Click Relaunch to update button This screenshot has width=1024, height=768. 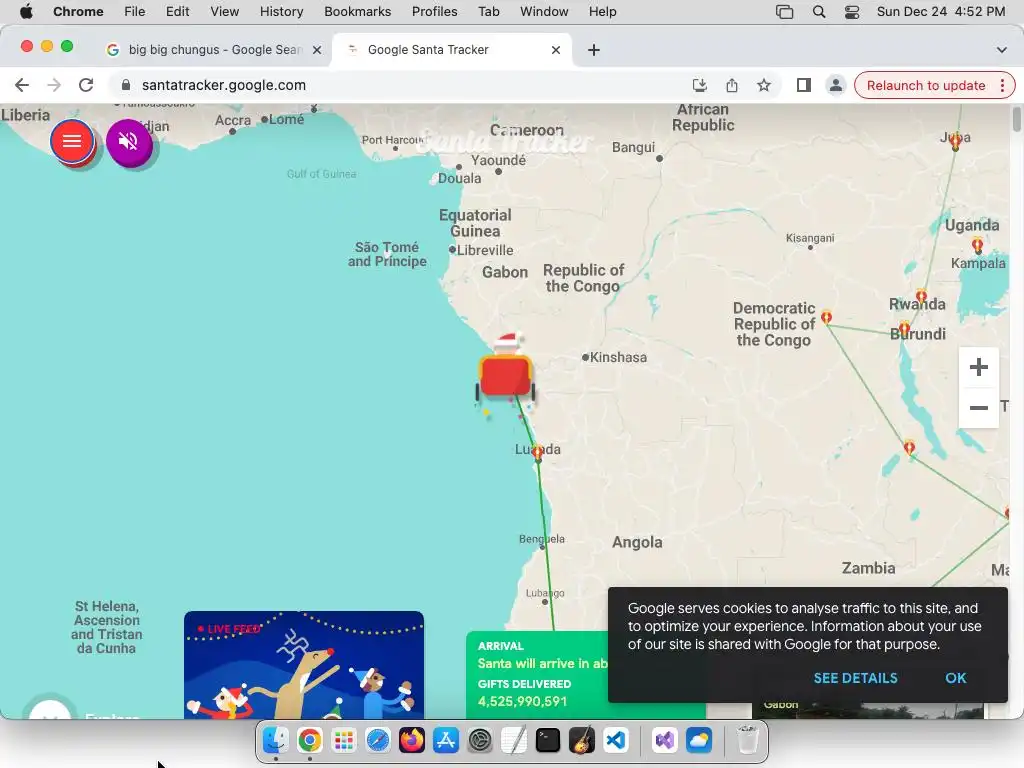925,86
